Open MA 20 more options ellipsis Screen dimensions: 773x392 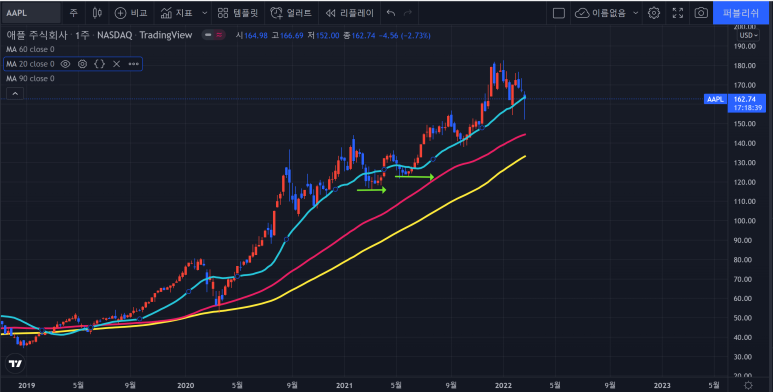tap(134, 64)
